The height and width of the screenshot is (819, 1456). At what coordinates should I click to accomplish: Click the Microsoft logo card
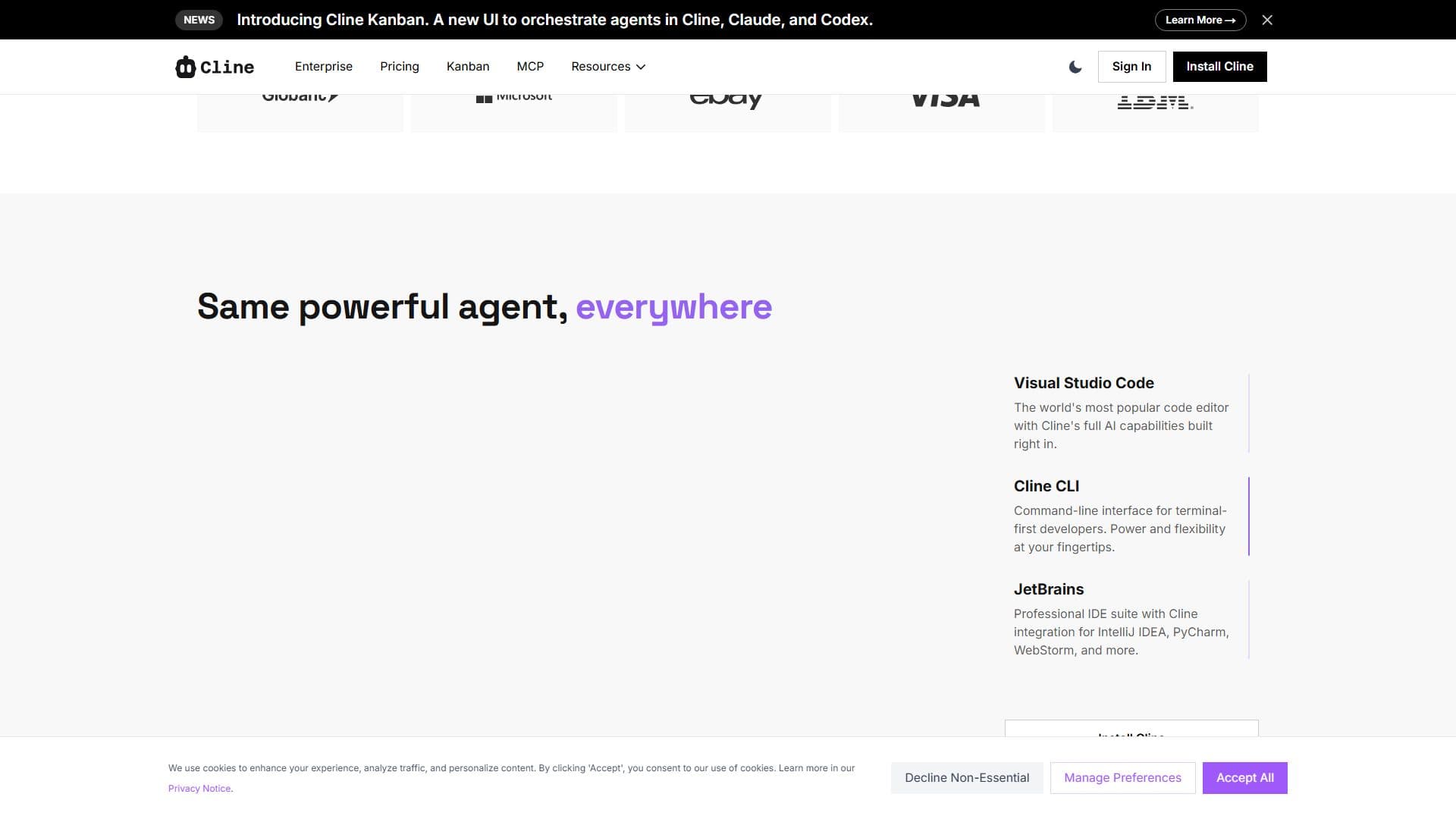click(513, 113)
